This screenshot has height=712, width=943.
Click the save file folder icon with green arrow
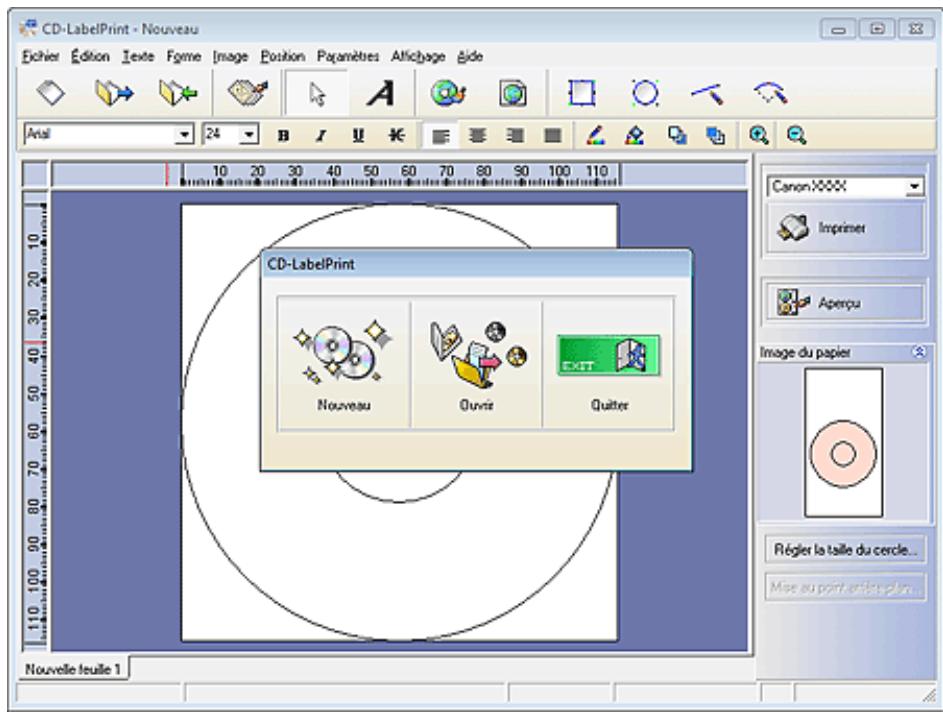pos(177,94)
